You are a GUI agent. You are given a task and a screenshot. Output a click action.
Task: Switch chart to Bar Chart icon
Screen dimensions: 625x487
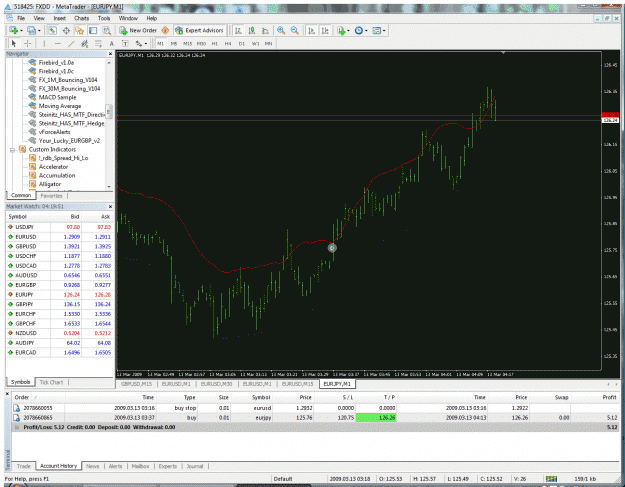238,30
